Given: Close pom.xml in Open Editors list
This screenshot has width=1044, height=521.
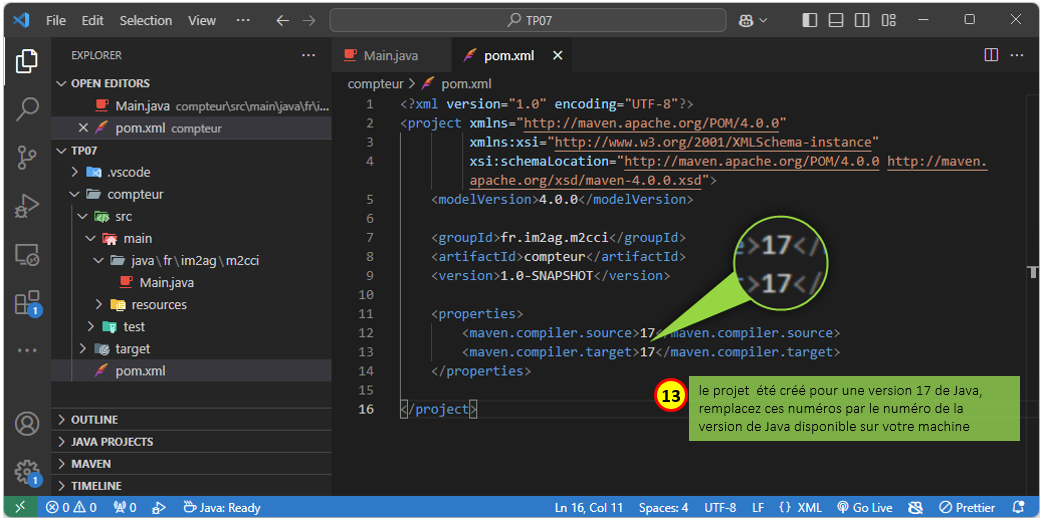Looking at the screenshot, I should pos(83,128).
